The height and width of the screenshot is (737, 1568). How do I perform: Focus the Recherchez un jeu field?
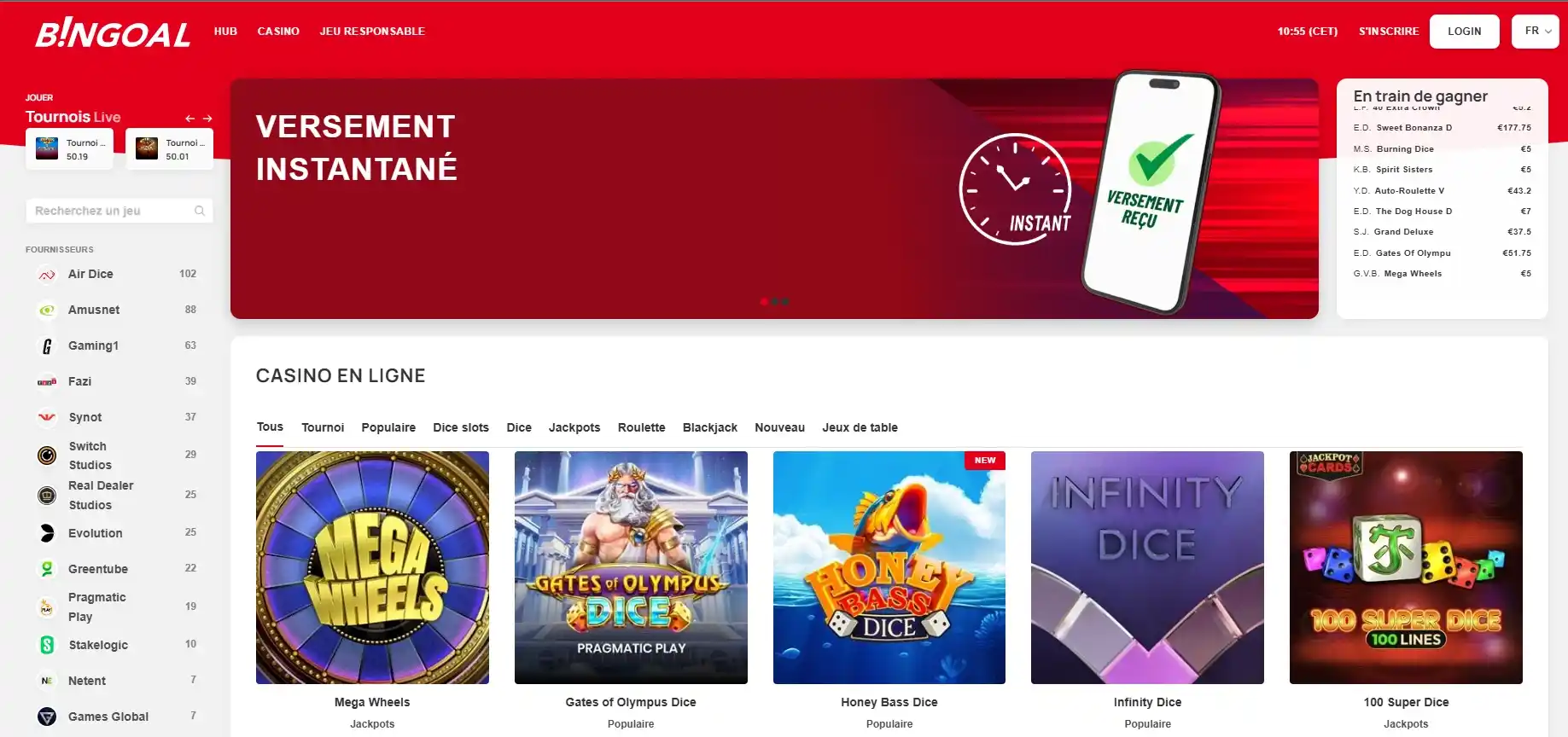click(x=119, y=211)
